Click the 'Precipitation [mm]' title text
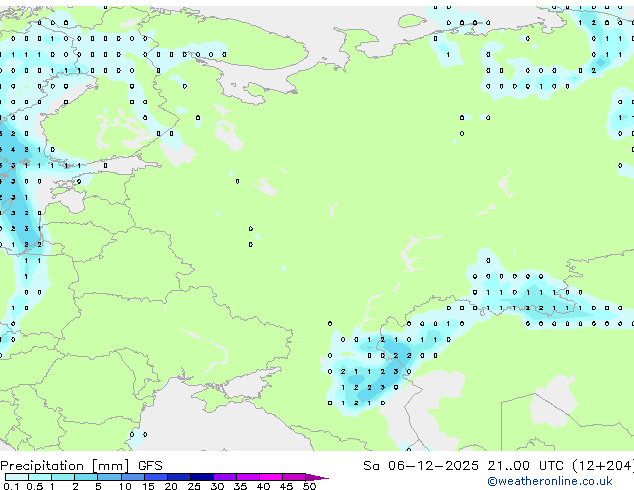634x490 pixels. [x=65, y=466]
